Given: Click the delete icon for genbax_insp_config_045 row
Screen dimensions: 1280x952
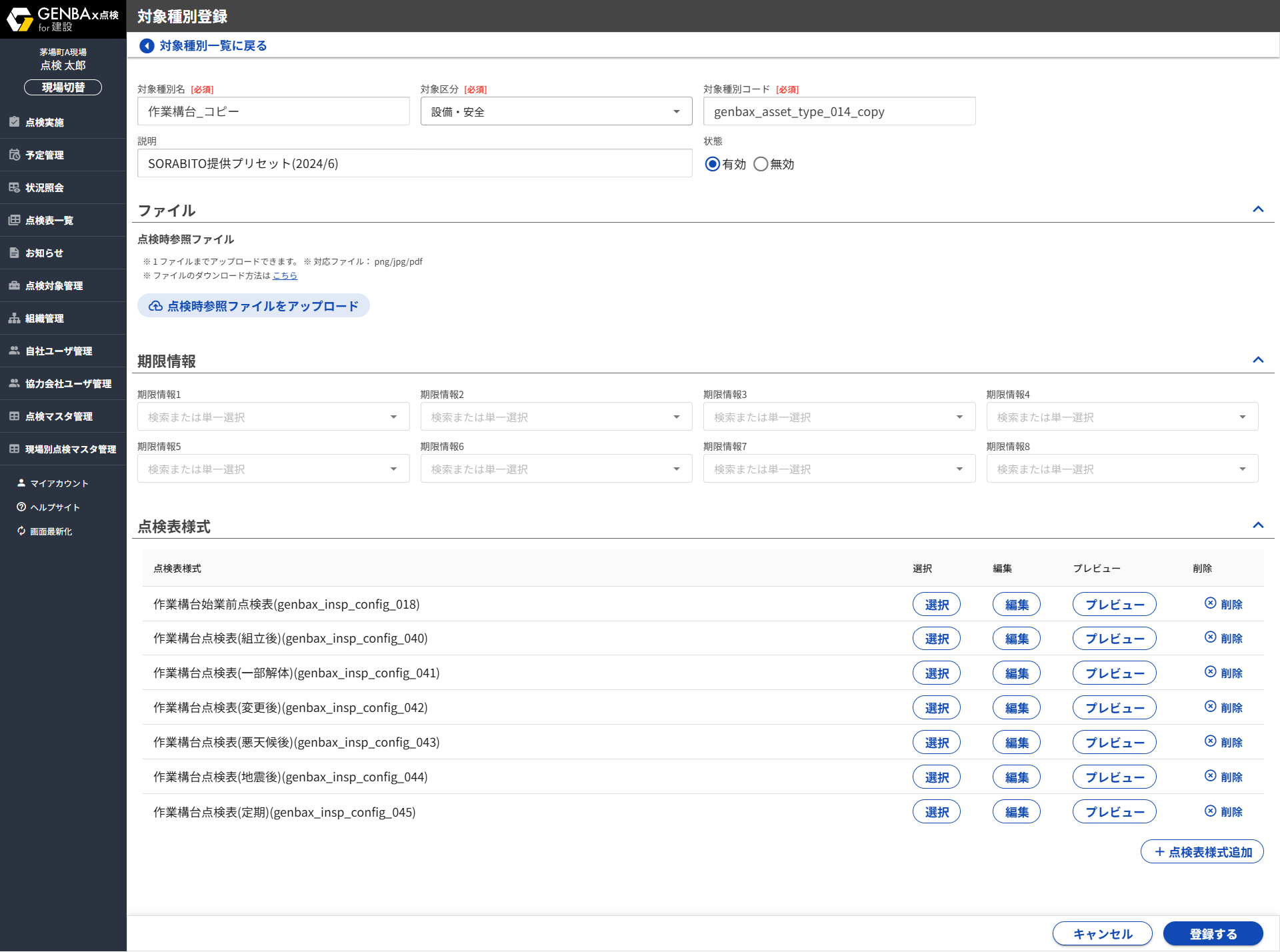Looking at the screenshot, I should pyautogui.click(x=1210, y=811).
